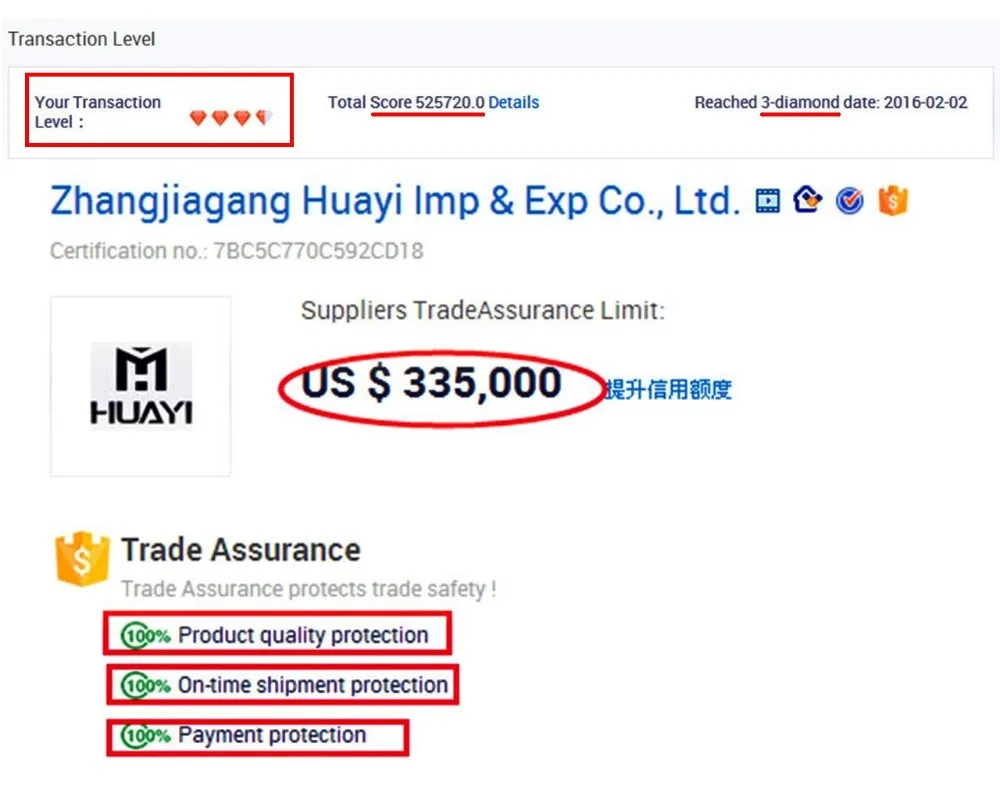Click the Chinese link to raise credit limit
This screenshot has height=800, width=1000.
(x=668, y=389)
